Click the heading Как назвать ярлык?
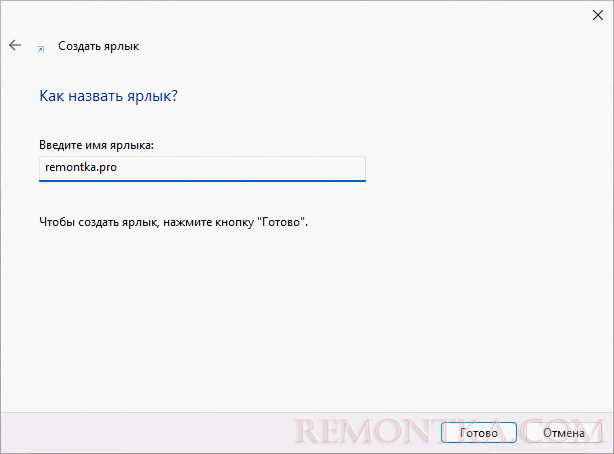This screenshot has width=614, height=454. [x=108, y=96]
